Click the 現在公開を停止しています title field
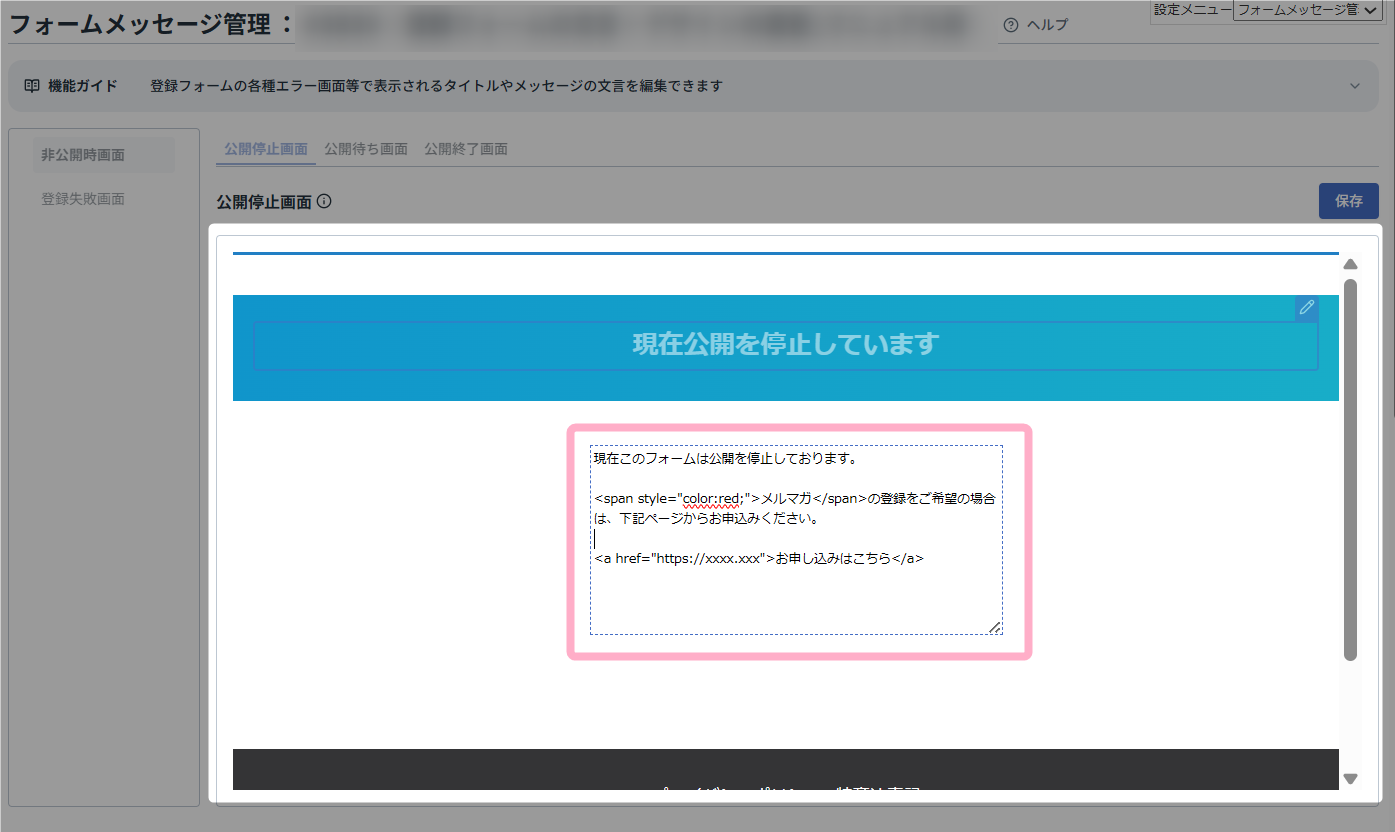The image size is (1395, 832). [785, 345]
